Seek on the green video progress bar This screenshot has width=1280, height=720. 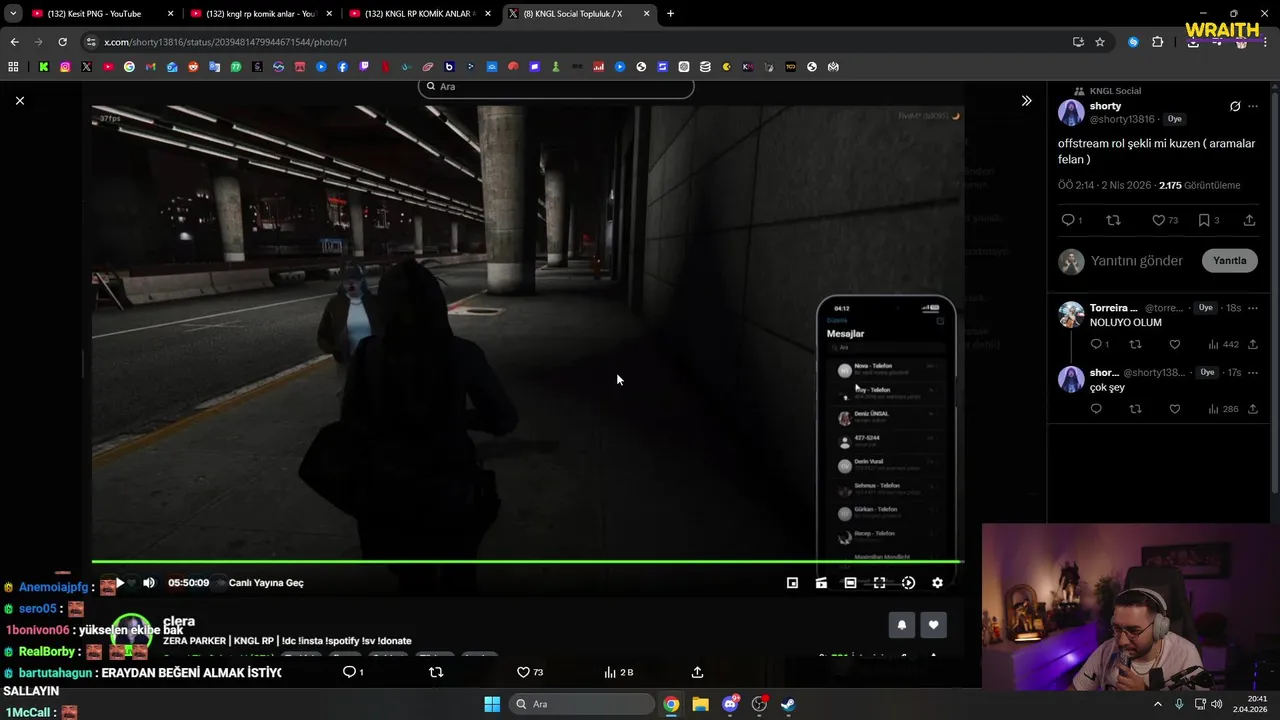tap(527, 562)
